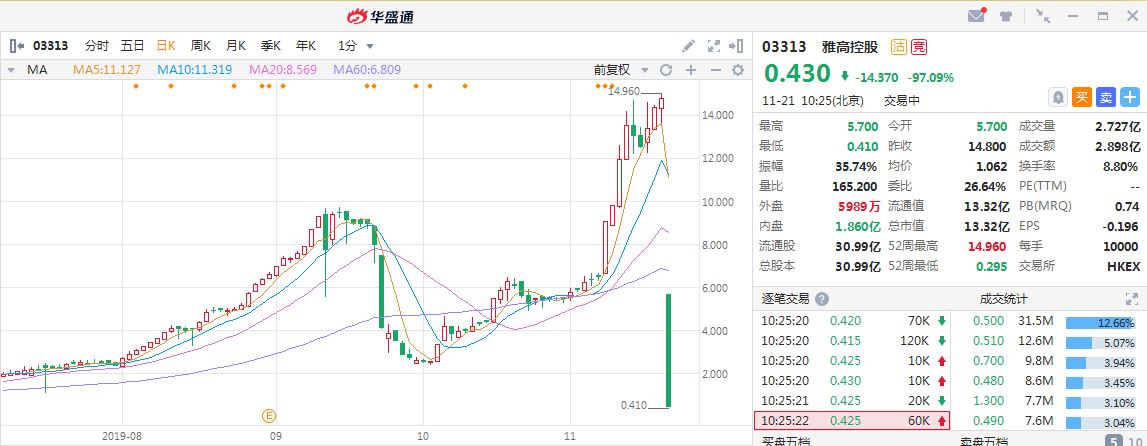The width and height of the screenshot is (1147, 446).
Task: Zoom out the chart with minus icon
Action: click(x=714, y=70)
